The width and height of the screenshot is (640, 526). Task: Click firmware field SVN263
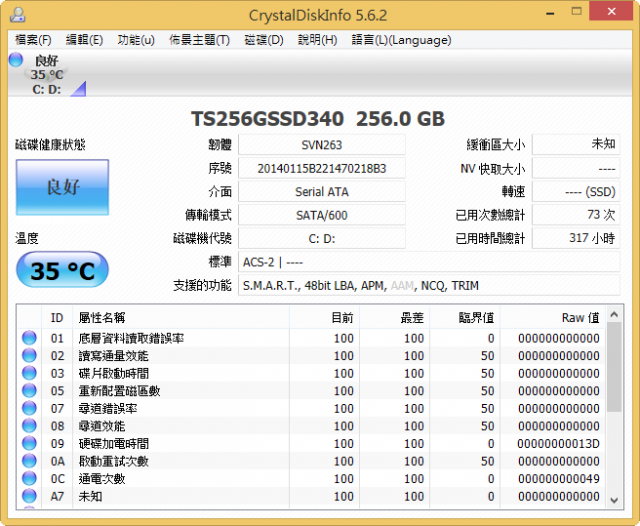322,145
